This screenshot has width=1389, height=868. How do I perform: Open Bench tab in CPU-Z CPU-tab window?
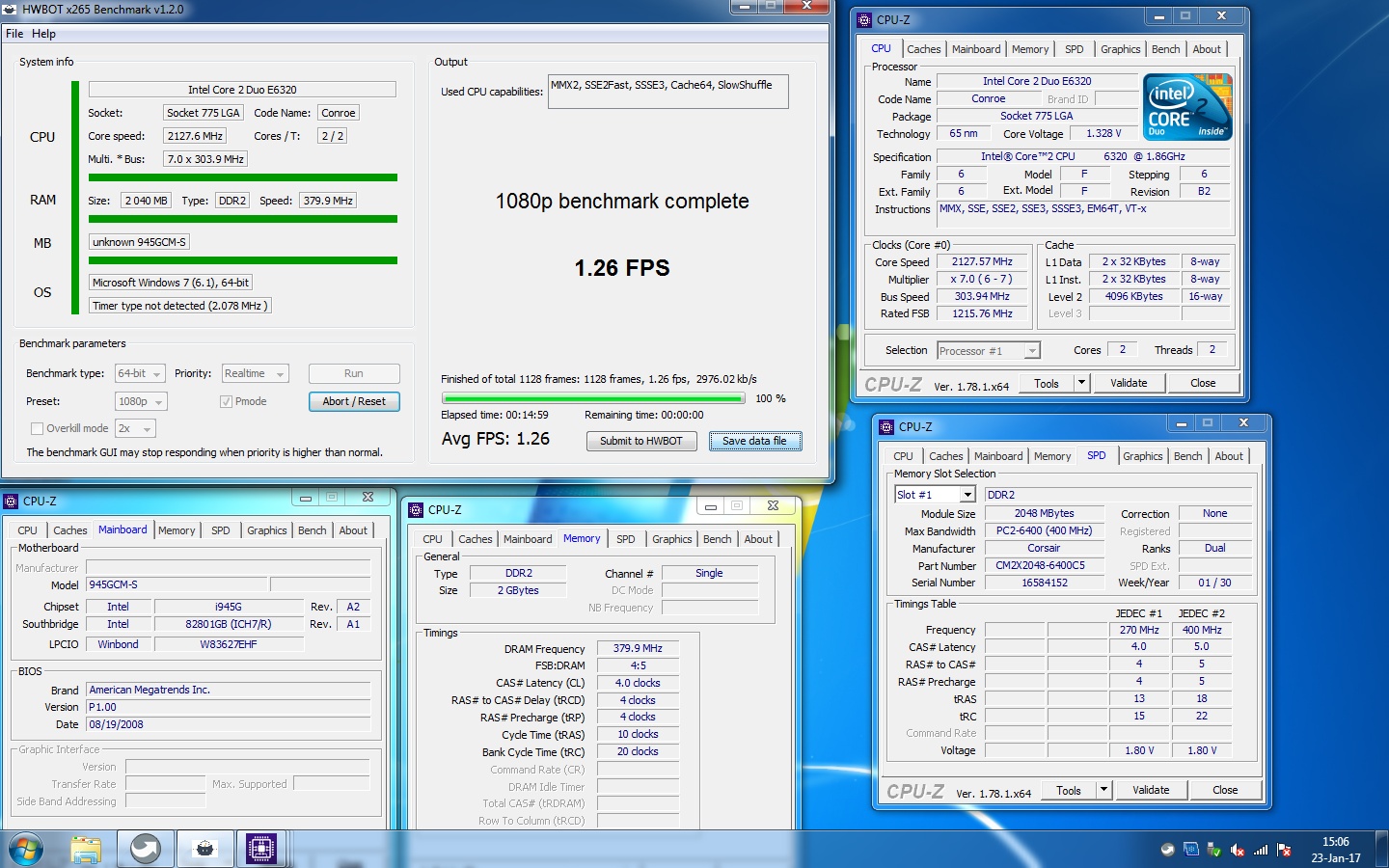point(1165,49)
